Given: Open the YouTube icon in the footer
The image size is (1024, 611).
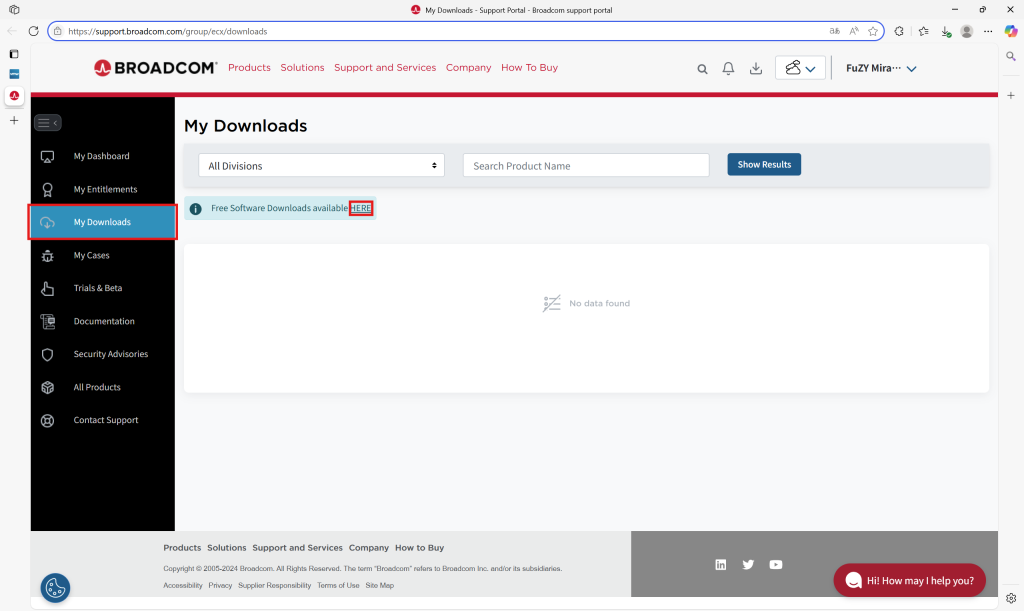Looking at the screenshot, I should 776,565.
